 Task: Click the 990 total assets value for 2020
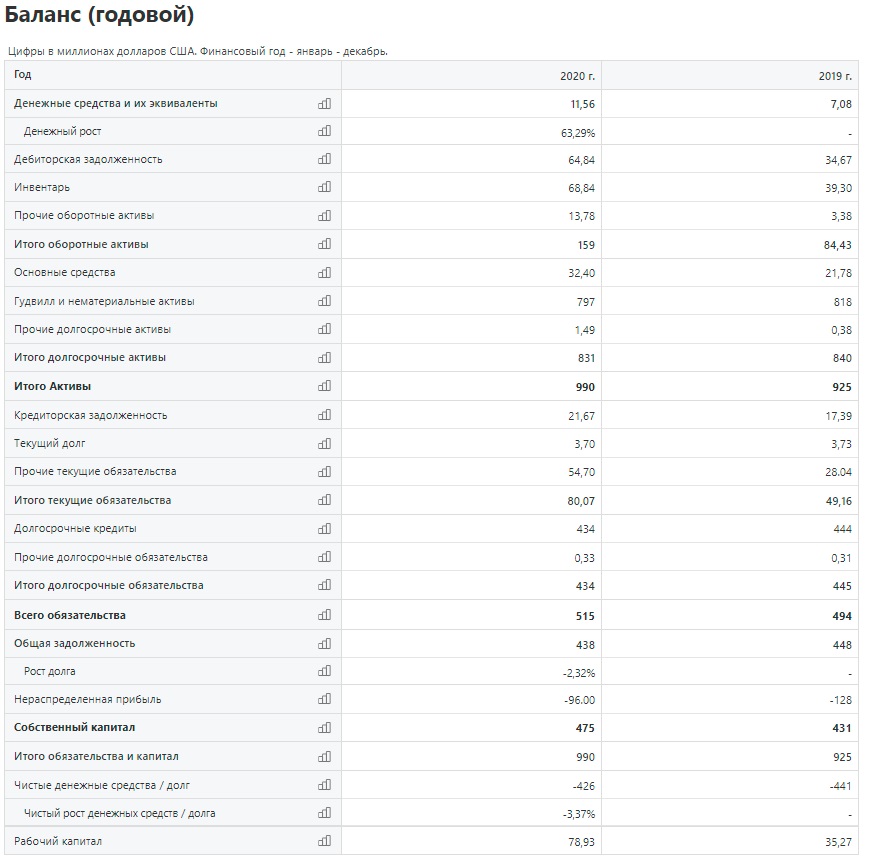tap(585, 387)
